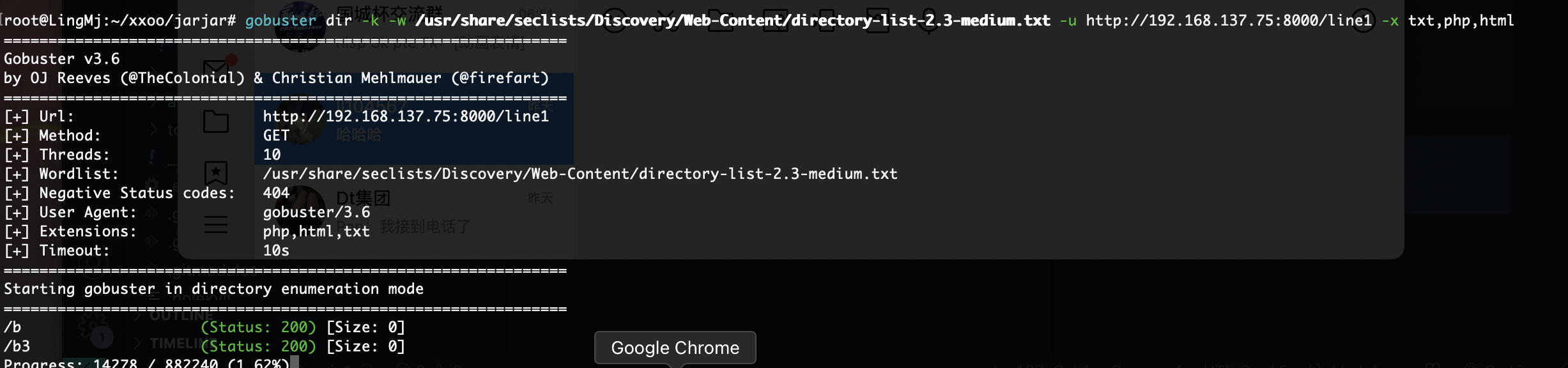1568x368 pixels.
Task: Open the mail envelope icon with red badge
Action: coord(216,68)
